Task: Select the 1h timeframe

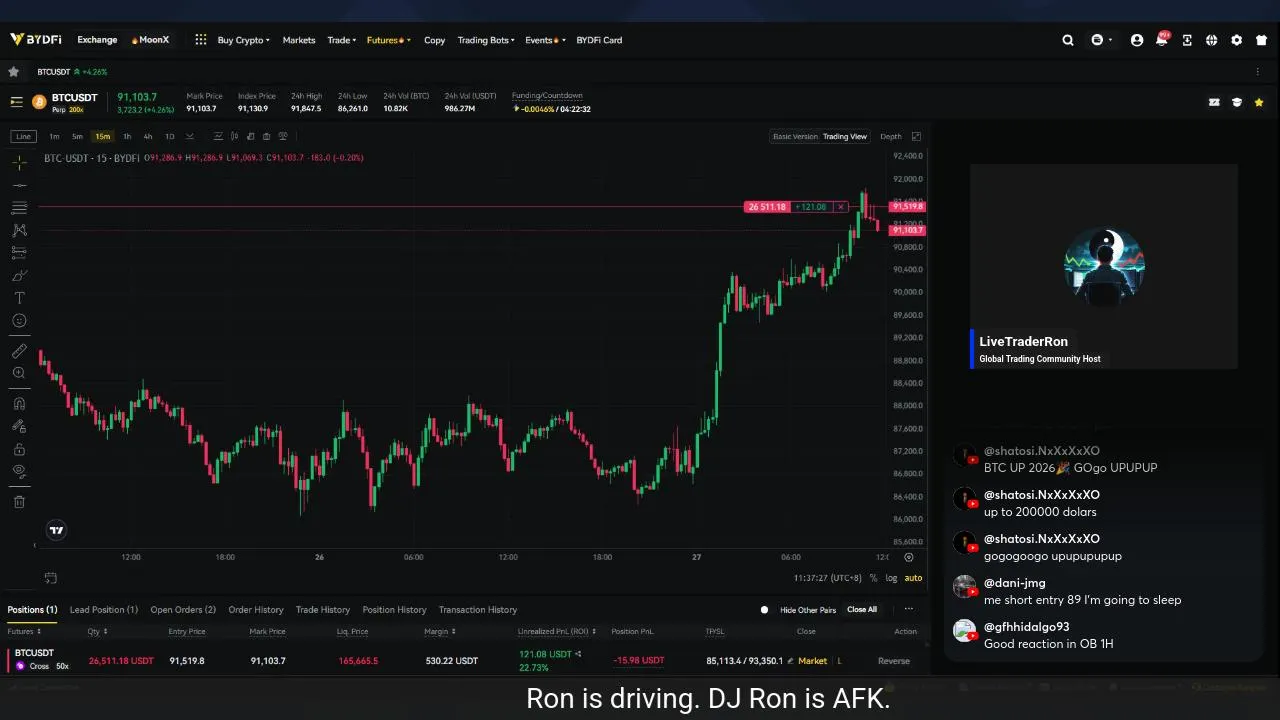Action: 127,136
